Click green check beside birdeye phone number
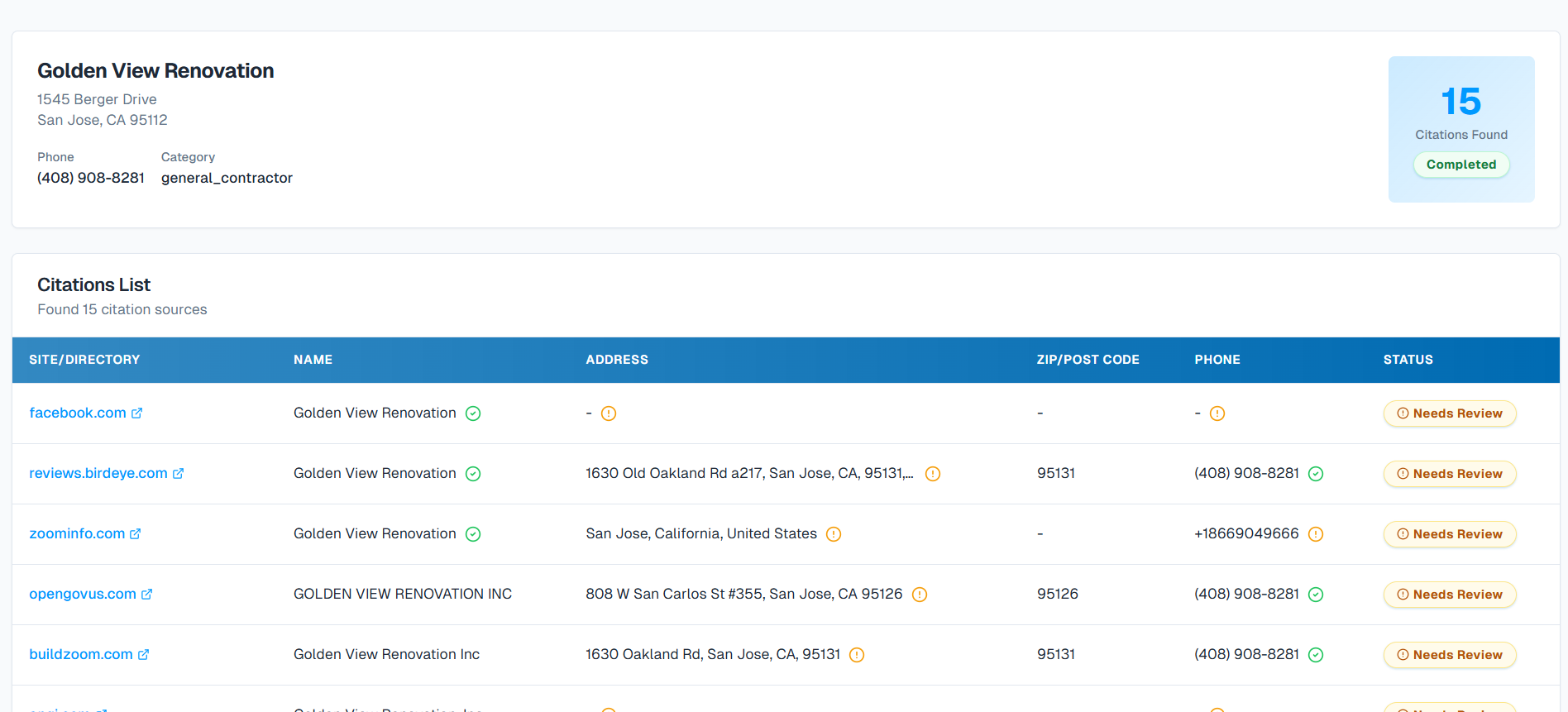 [1316, 474]
